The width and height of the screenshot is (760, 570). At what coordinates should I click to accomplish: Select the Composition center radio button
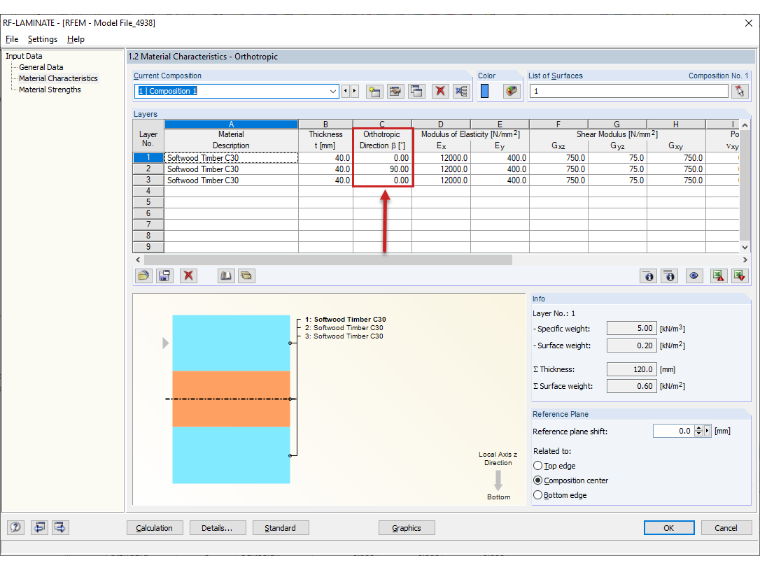538,480
